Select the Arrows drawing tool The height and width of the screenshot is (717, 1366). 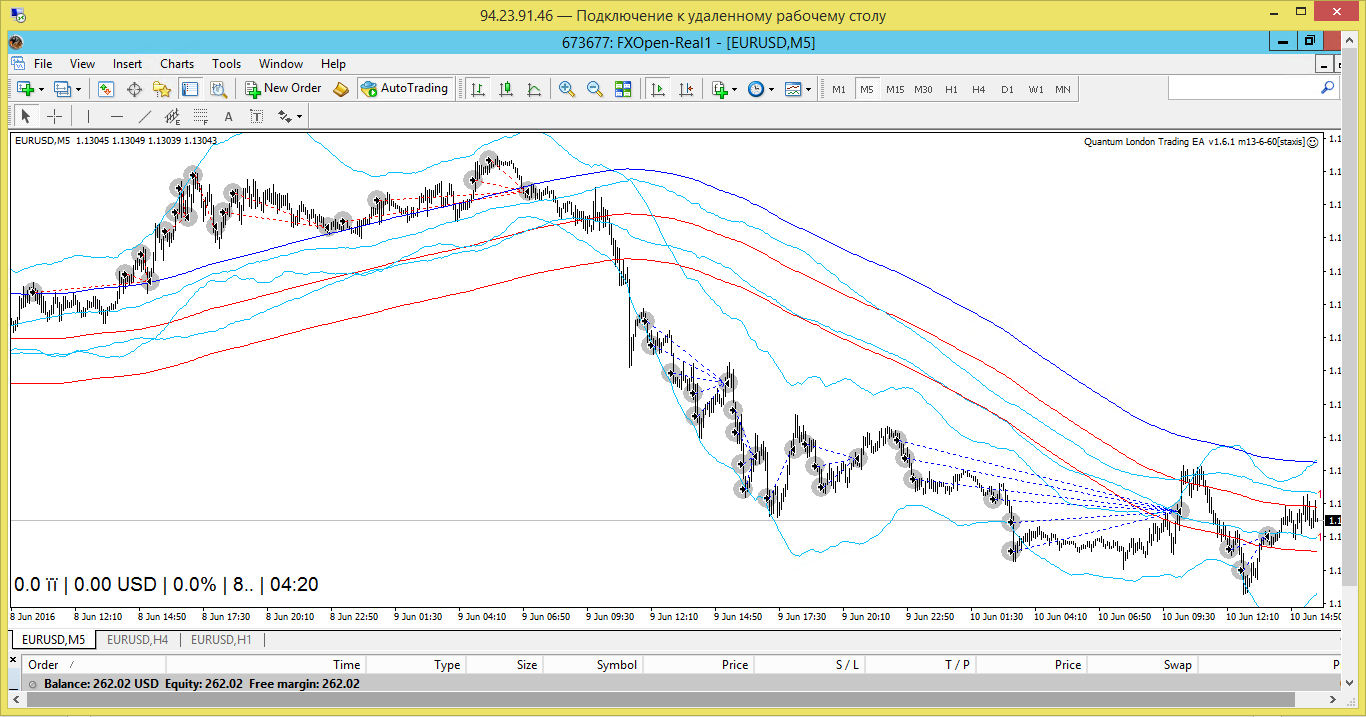(x=284, y=116)
